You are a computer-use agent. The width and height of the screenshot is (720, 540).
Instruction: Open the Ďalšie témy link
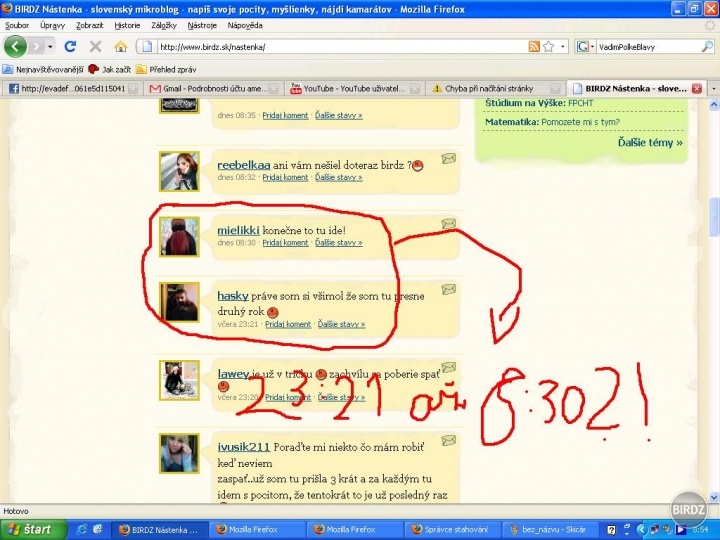[650, 142]
